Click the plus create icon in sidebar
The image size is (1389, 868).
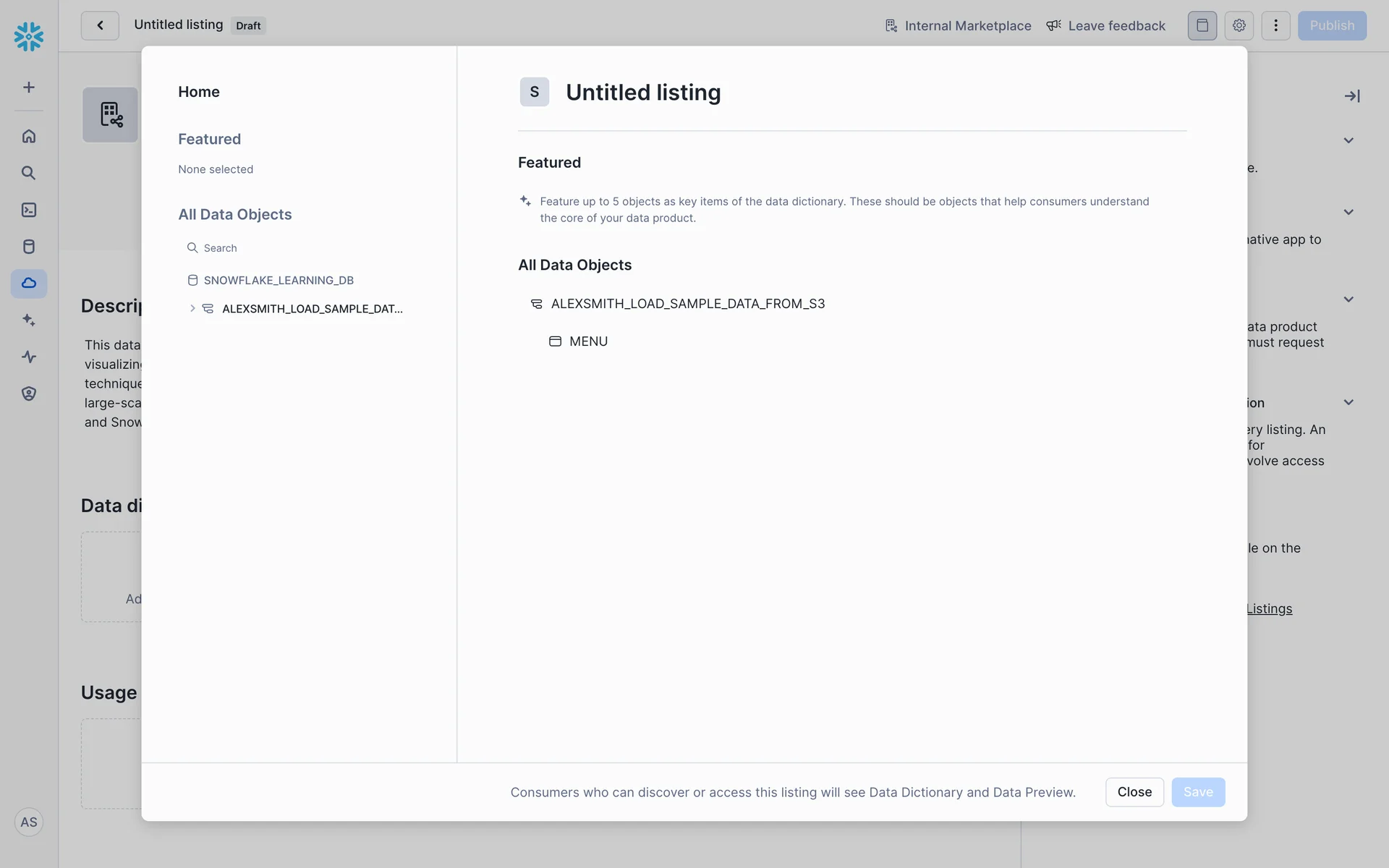(29, 88)
